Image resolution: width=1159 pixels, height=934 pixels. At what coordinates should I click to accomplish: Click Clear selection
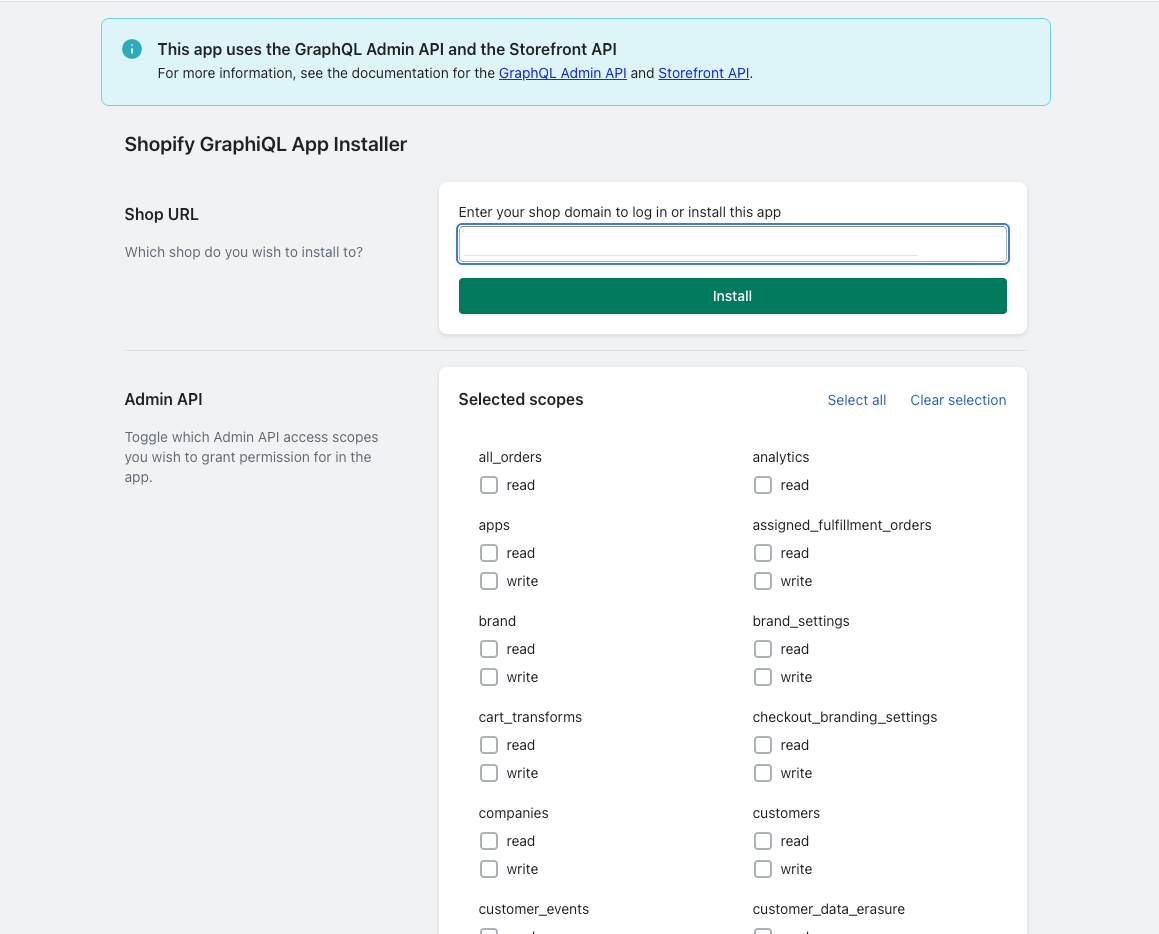pyautogui.click(x=957, y=400)
